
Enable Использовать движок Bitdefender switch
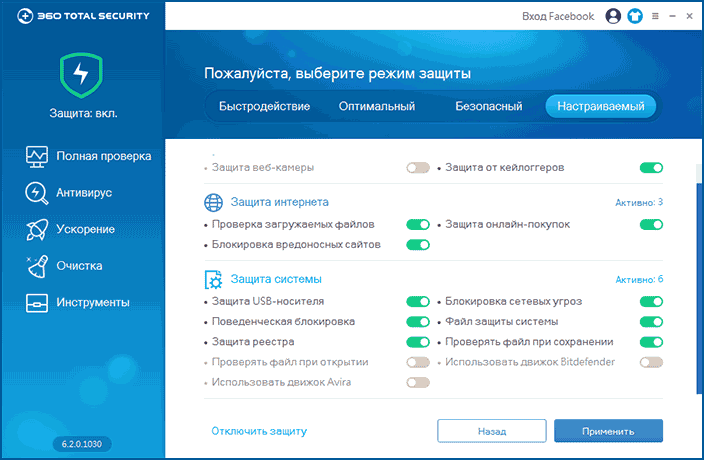(x=651, y=362)
